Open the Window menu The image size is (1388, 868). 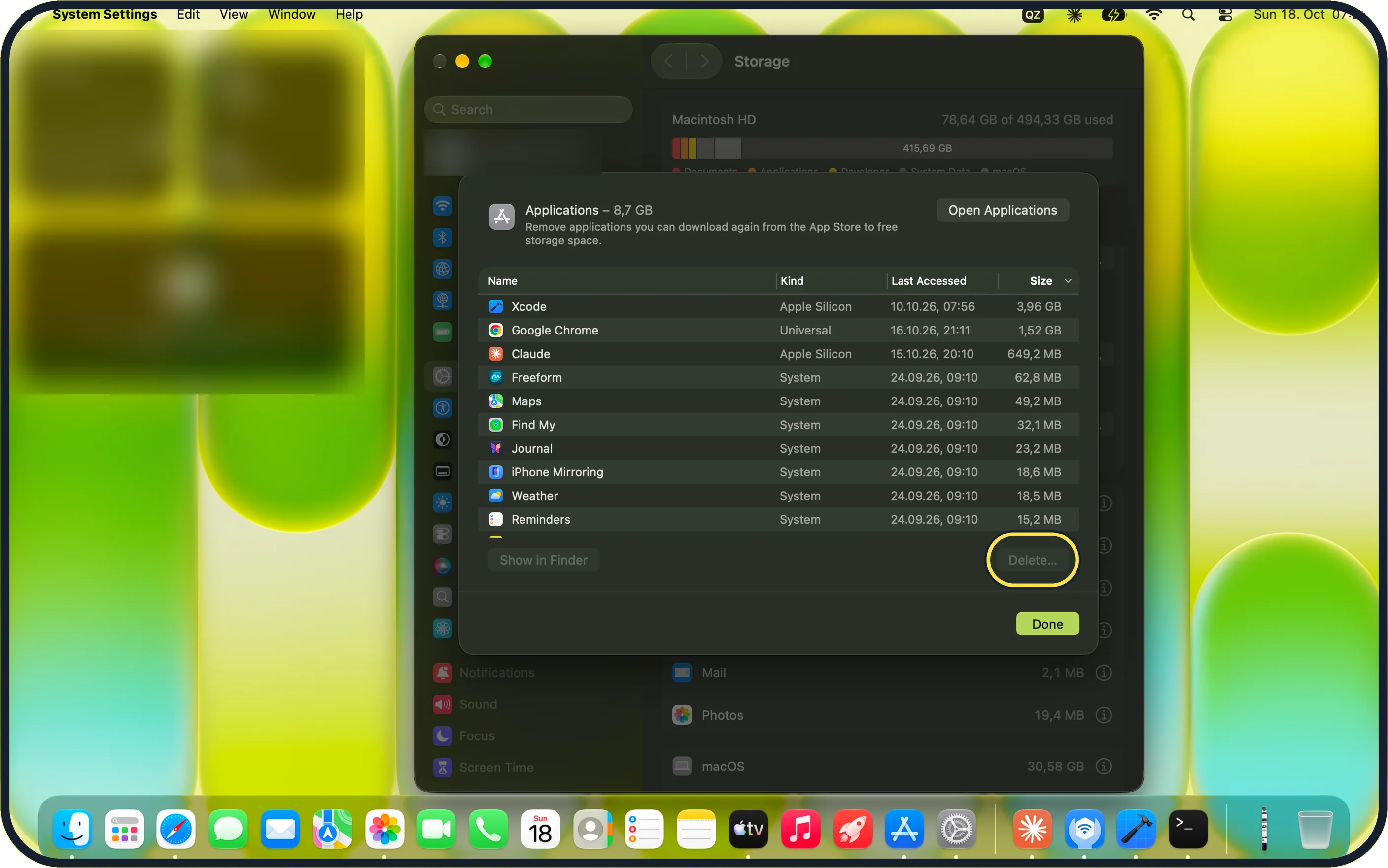[x=292, y=14]
